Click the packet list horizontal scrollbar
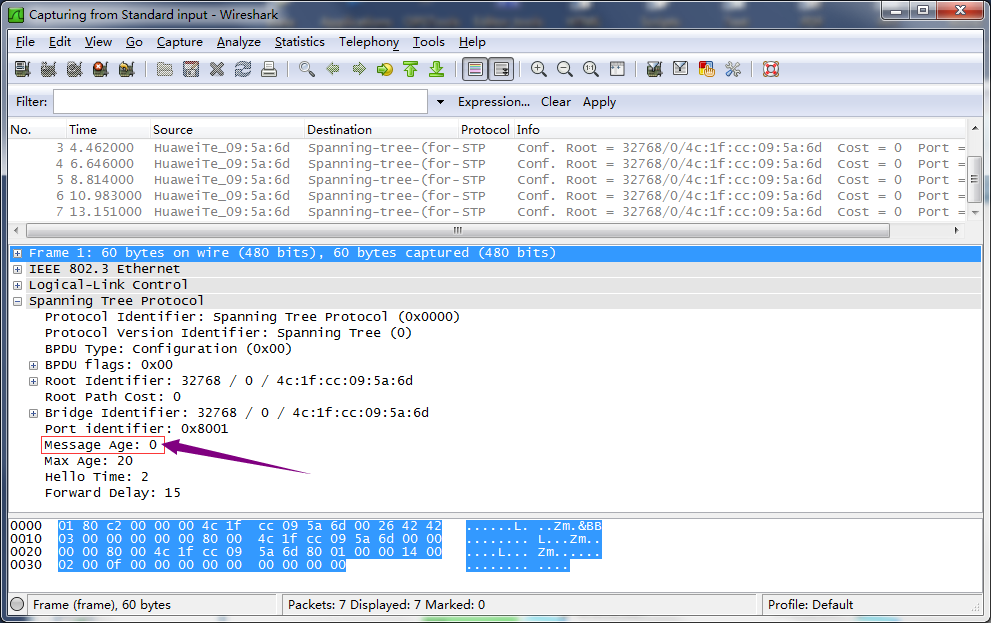 coord(458,231)
